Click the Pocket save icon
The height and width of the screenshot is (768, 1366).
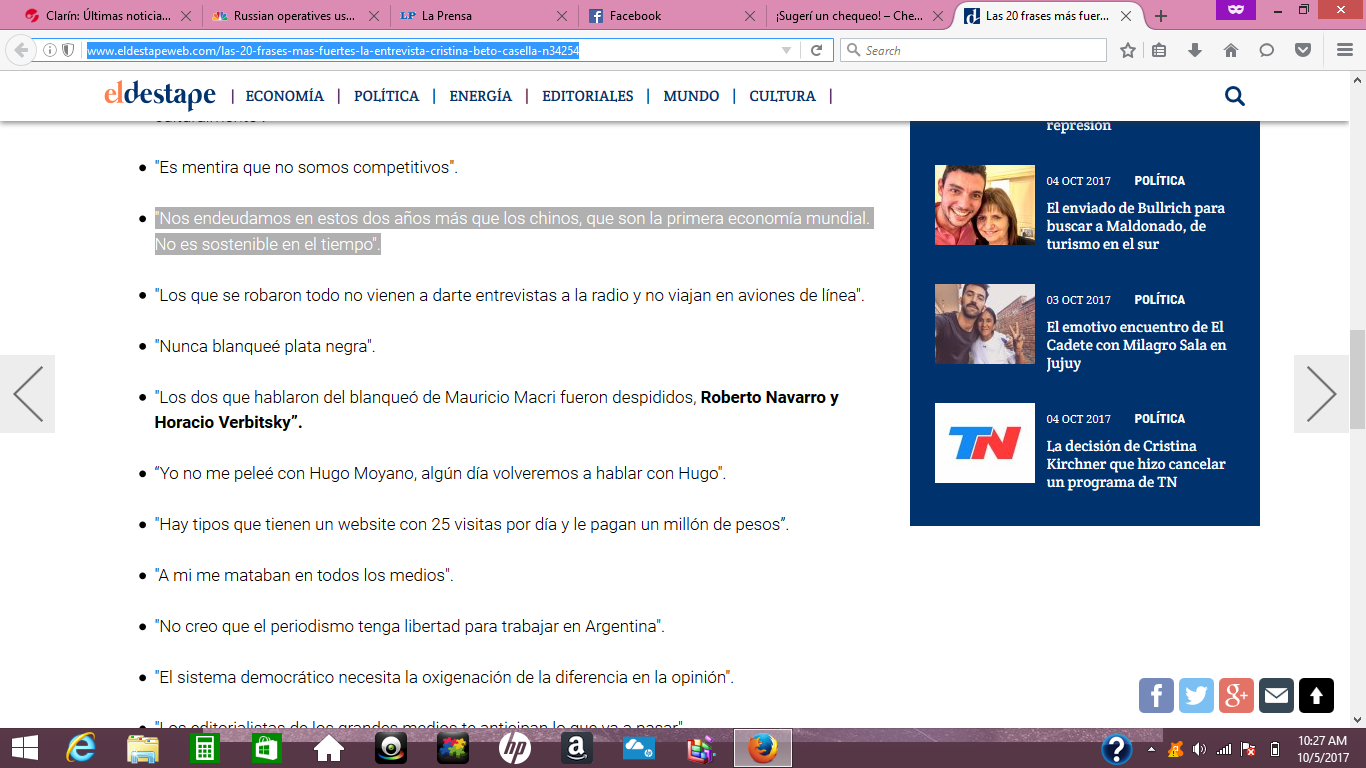[x=1303, y=50]
